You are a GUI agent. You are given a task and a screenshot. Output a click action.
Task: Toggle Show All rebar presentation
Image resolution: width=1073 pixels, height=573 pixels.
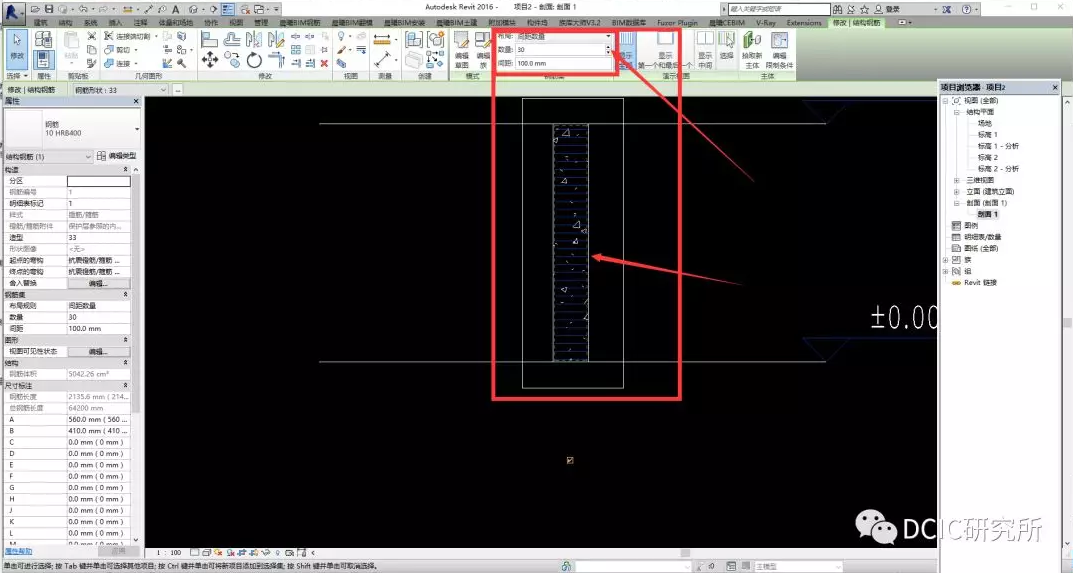click(x=628, y=49)
